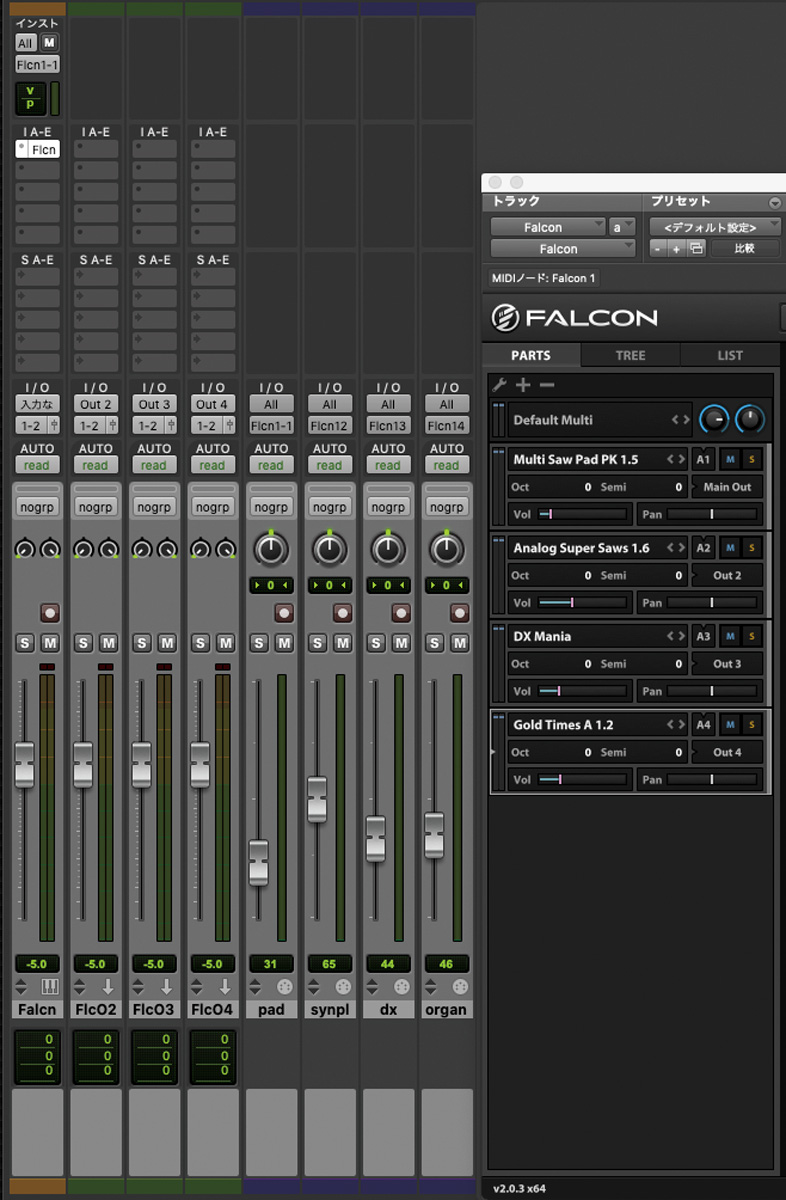Screen dimensions: 786x1200
Task: Switch to the PARTS tab
Action: (531, 355)
